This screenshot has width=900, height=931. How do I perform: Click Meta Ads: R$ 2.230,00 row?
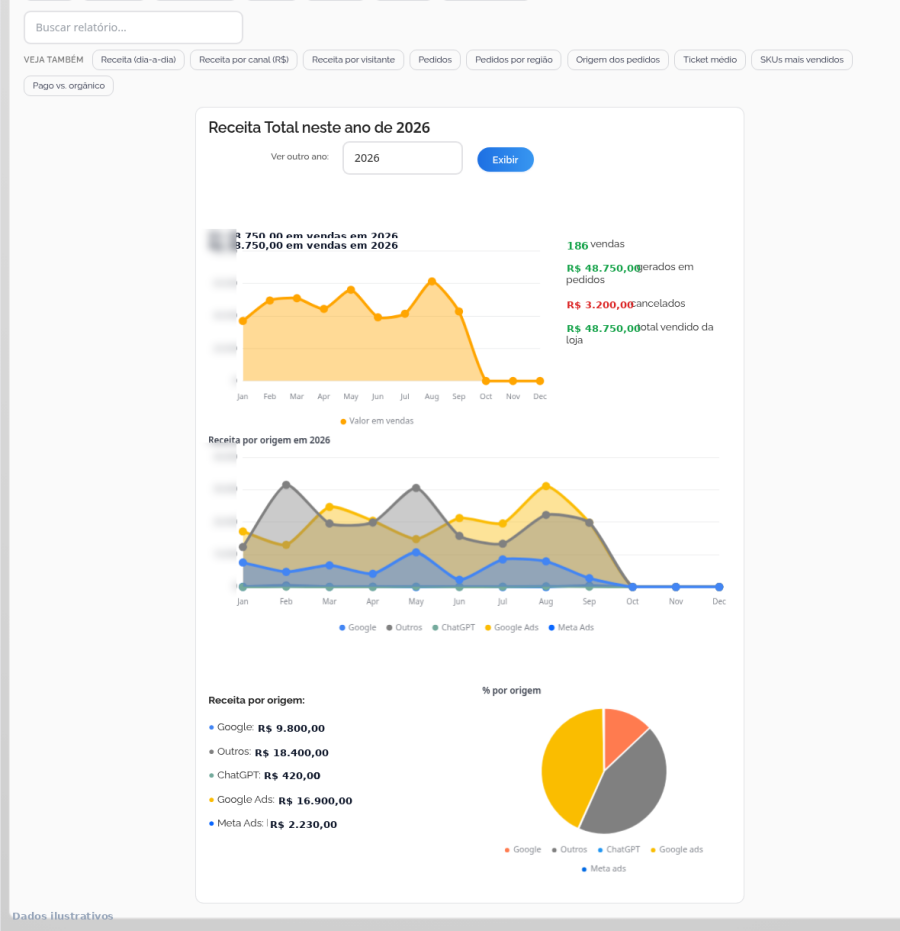[273, 824]
